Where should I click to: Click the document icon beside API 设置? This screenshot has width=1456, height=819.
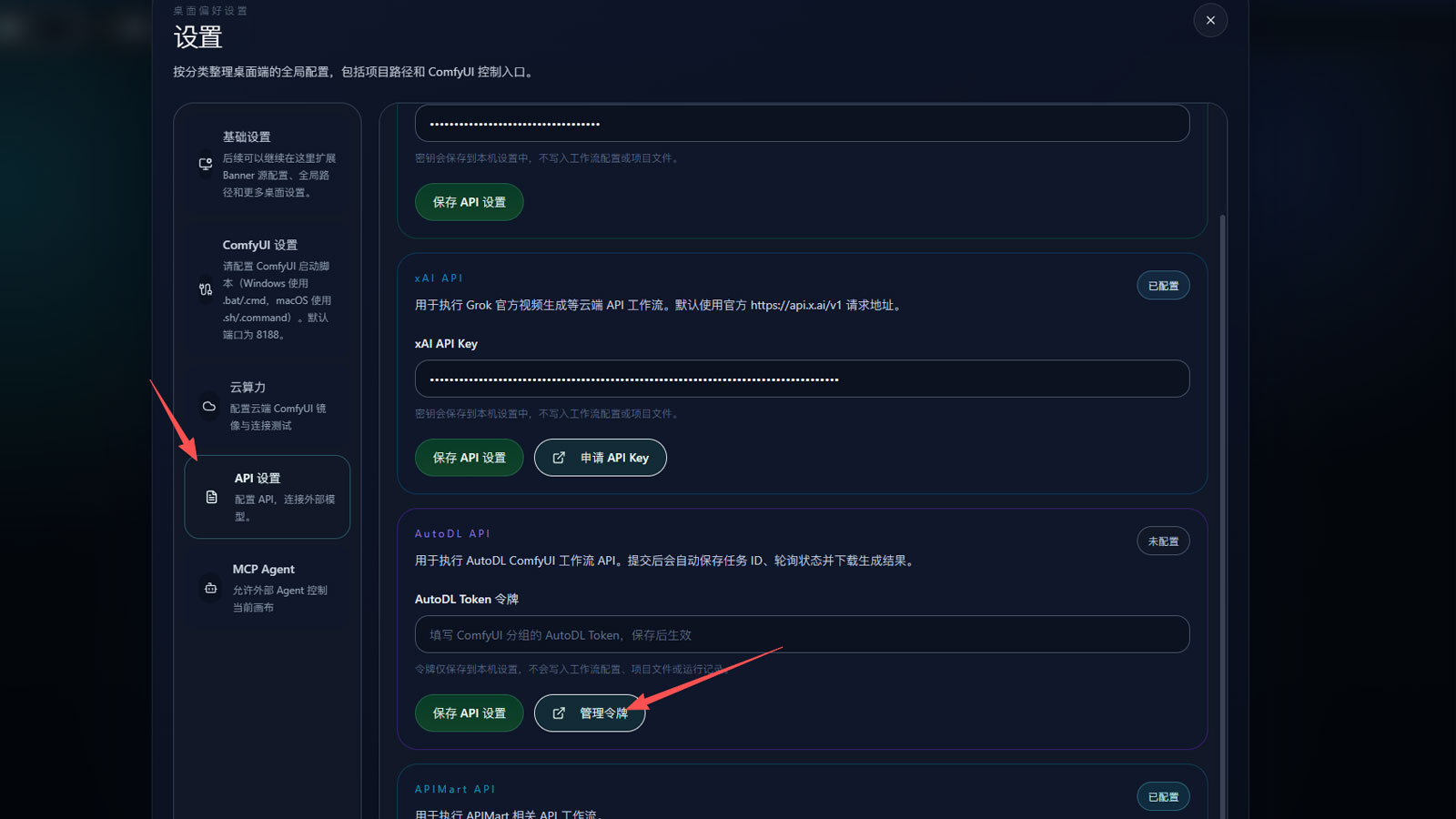click(x=211, y=497)
